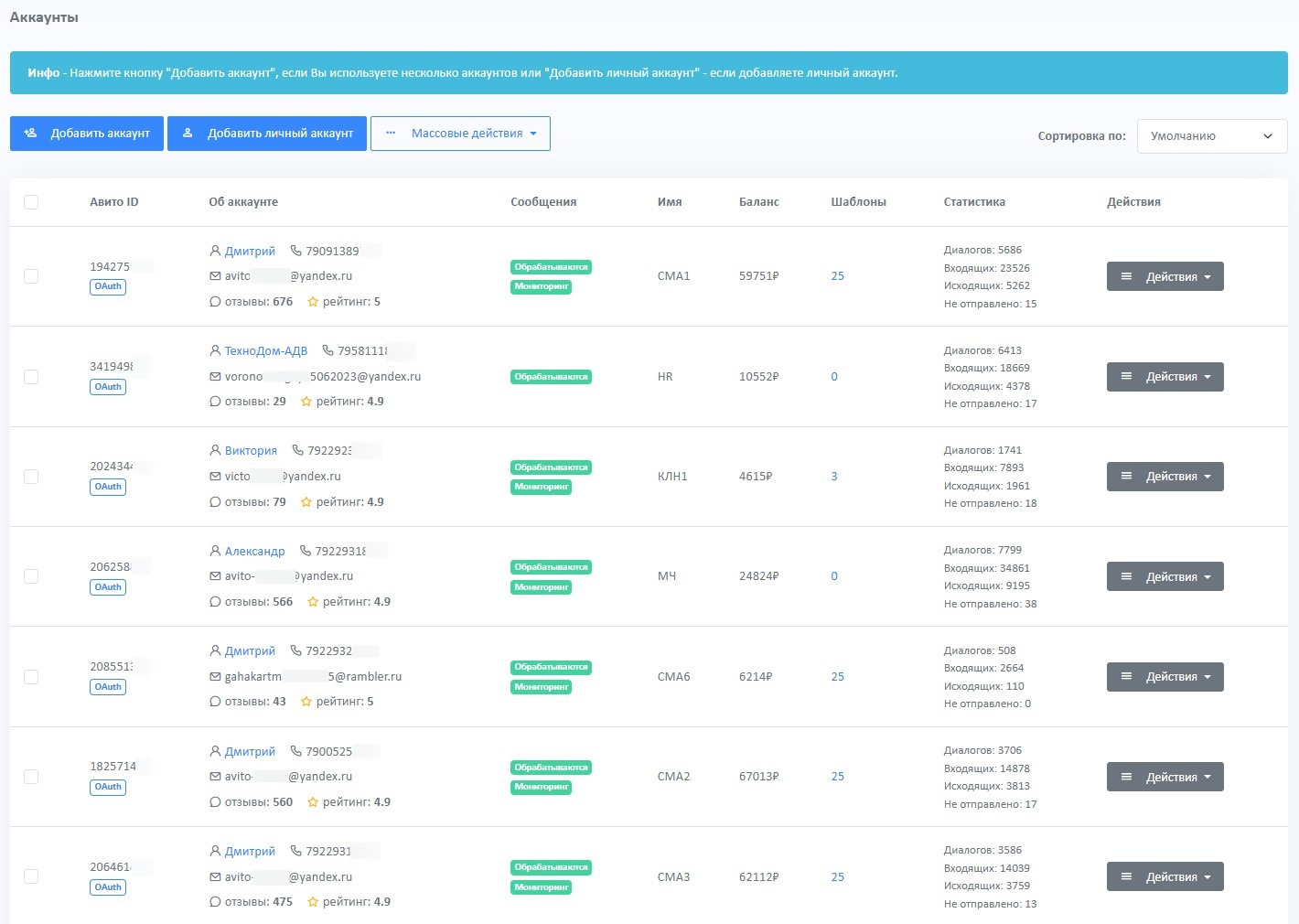Image resolution: width=1299 pixels, height=924 pixels.
Task: Click the Мониторинг badge for the МЧ account
Action: [541, 587]
